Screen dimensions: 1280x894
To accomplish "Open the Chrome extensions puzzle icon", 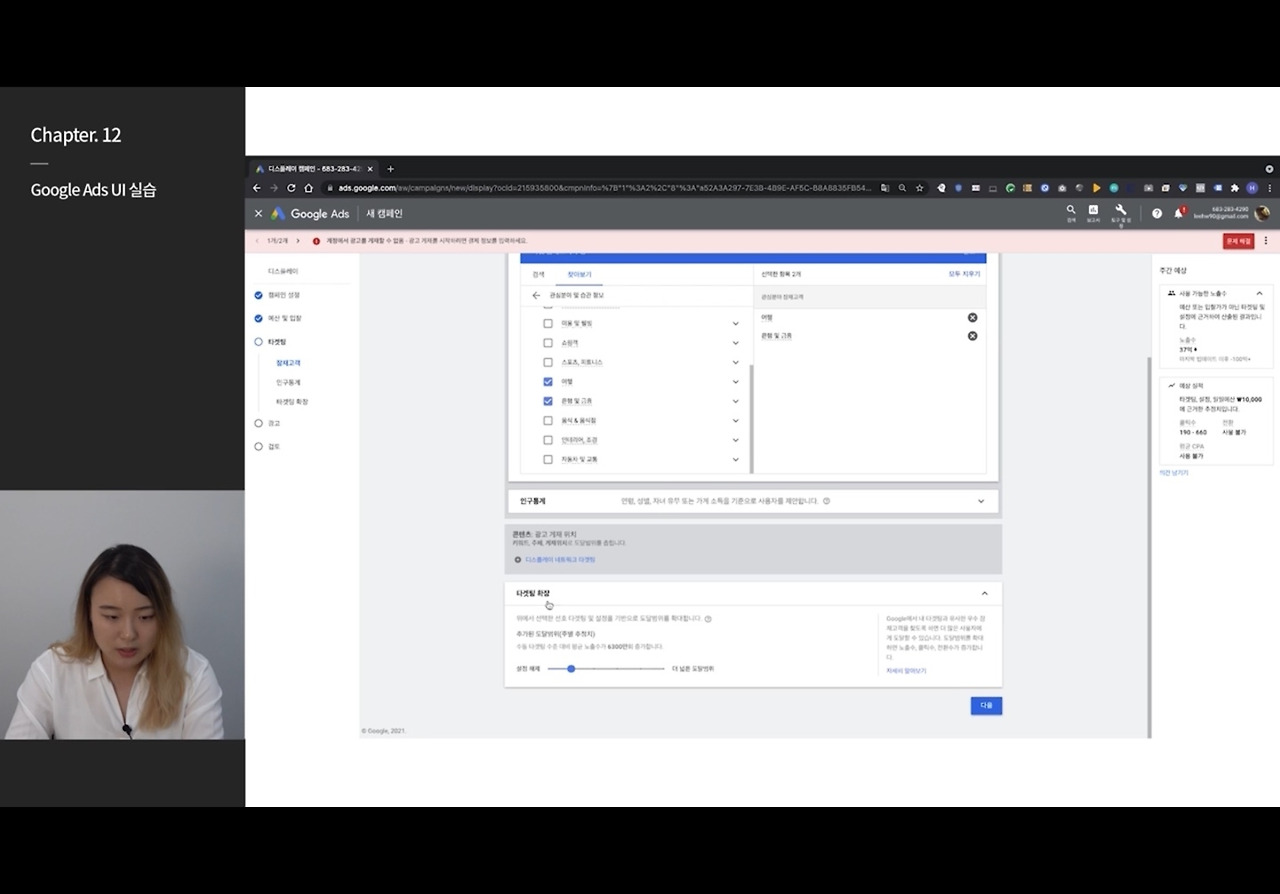I will pyautogui.click(x=1235, y=188).
